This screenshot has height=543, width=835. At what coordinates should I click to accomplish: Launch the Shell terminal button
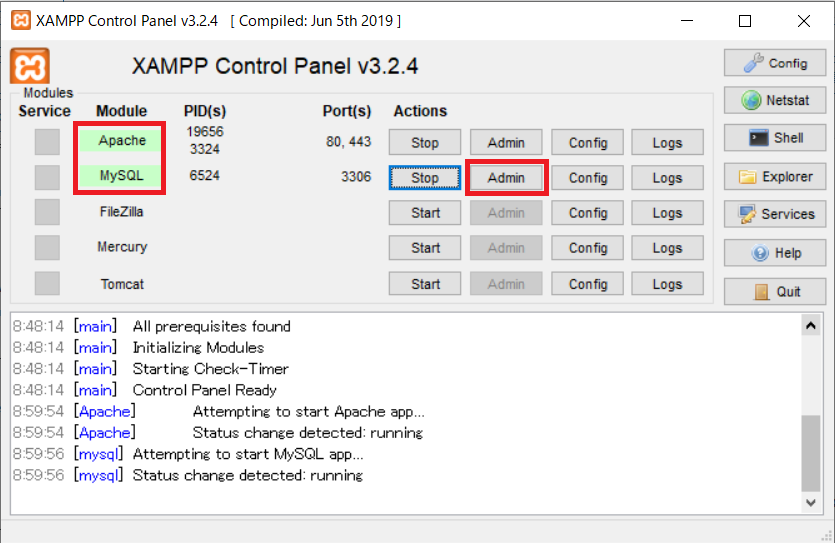pyautogui.click(x=775, y=138)
